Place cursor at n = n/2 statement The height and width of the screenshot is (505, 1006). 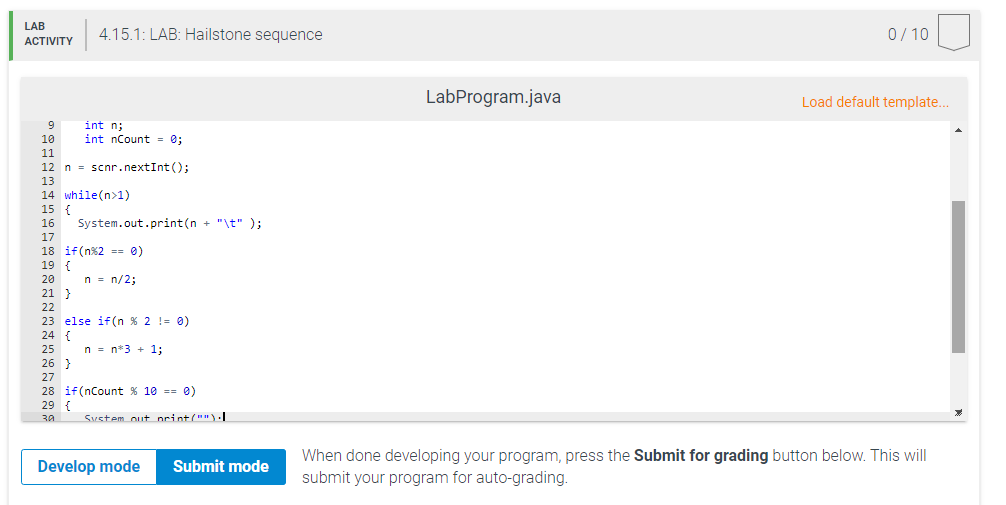coord(110,279)
